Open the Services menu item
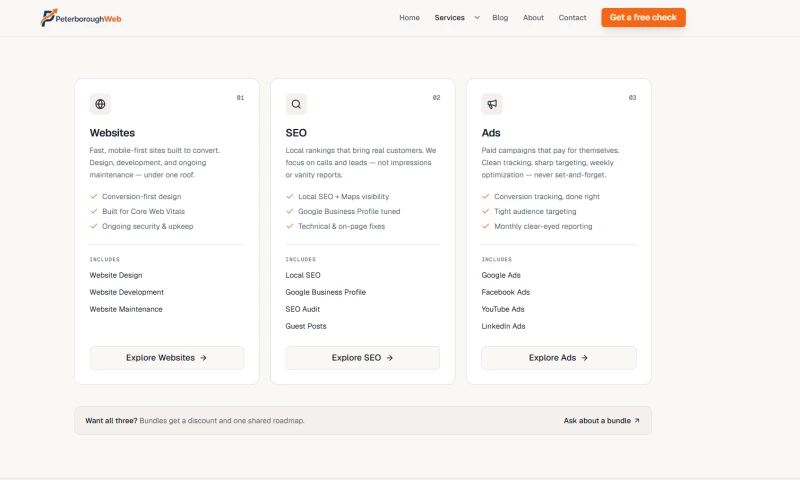Image resolution: width=800 pixels, height=480 pixels. click(449, 17)
